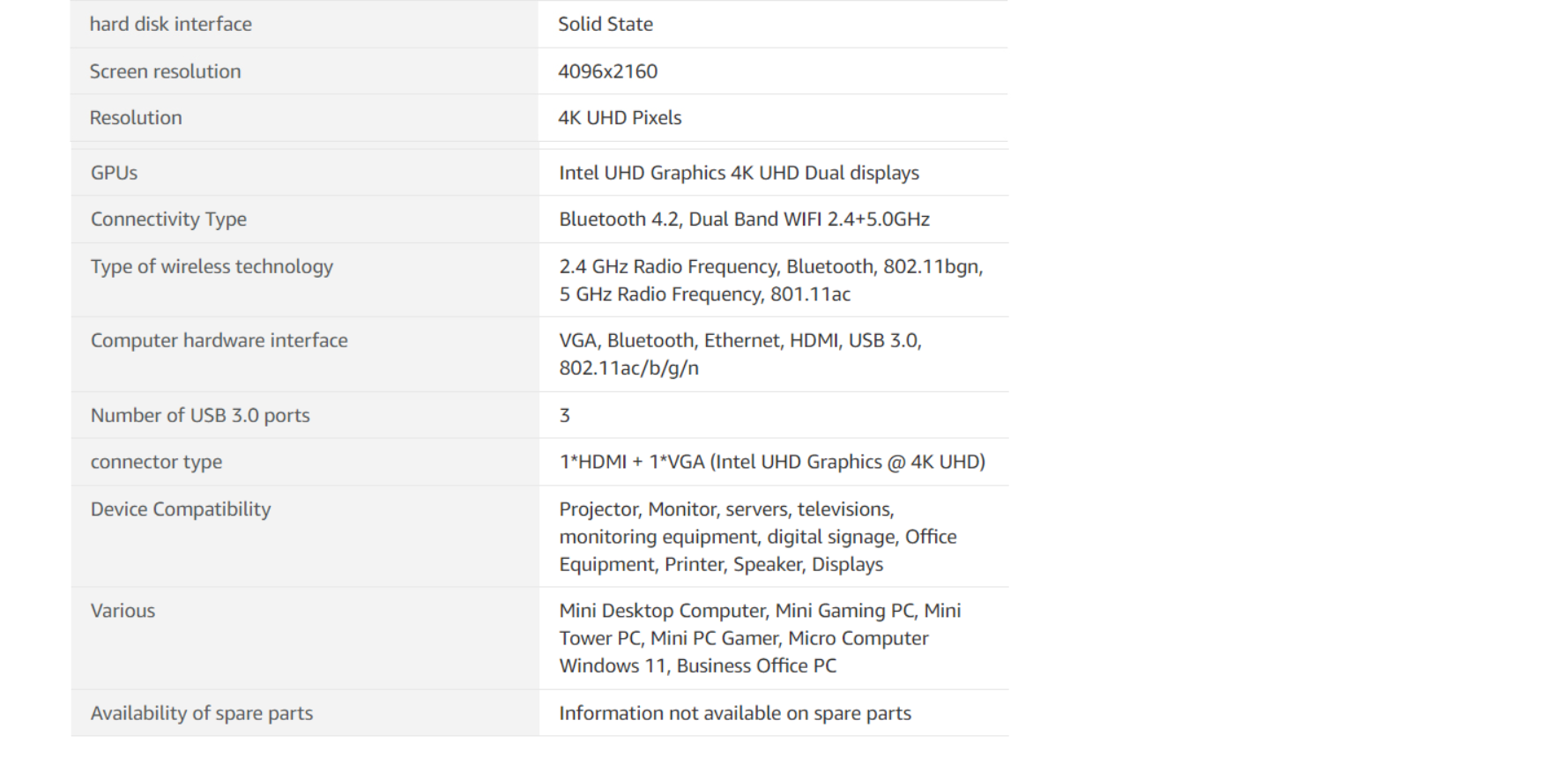1568x765 pixels.
Task: Select the 'Screen resolution' label
Action: [x=165, y=71]
